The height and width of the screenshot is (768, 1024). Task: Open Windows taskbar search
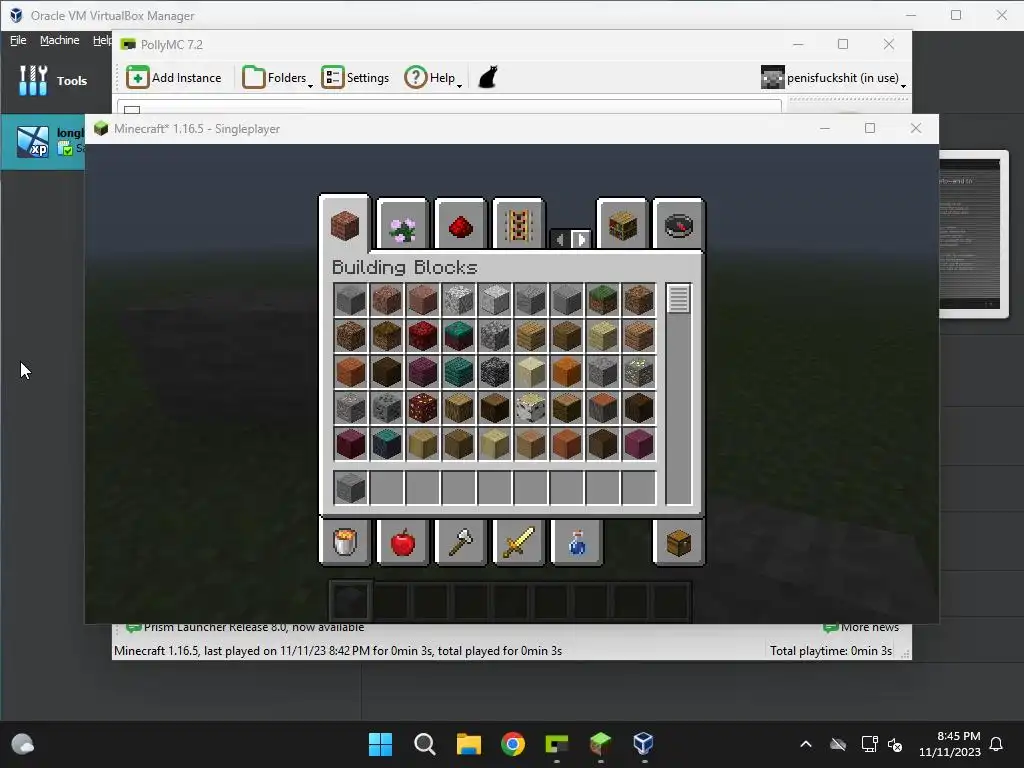pos(424,744)
